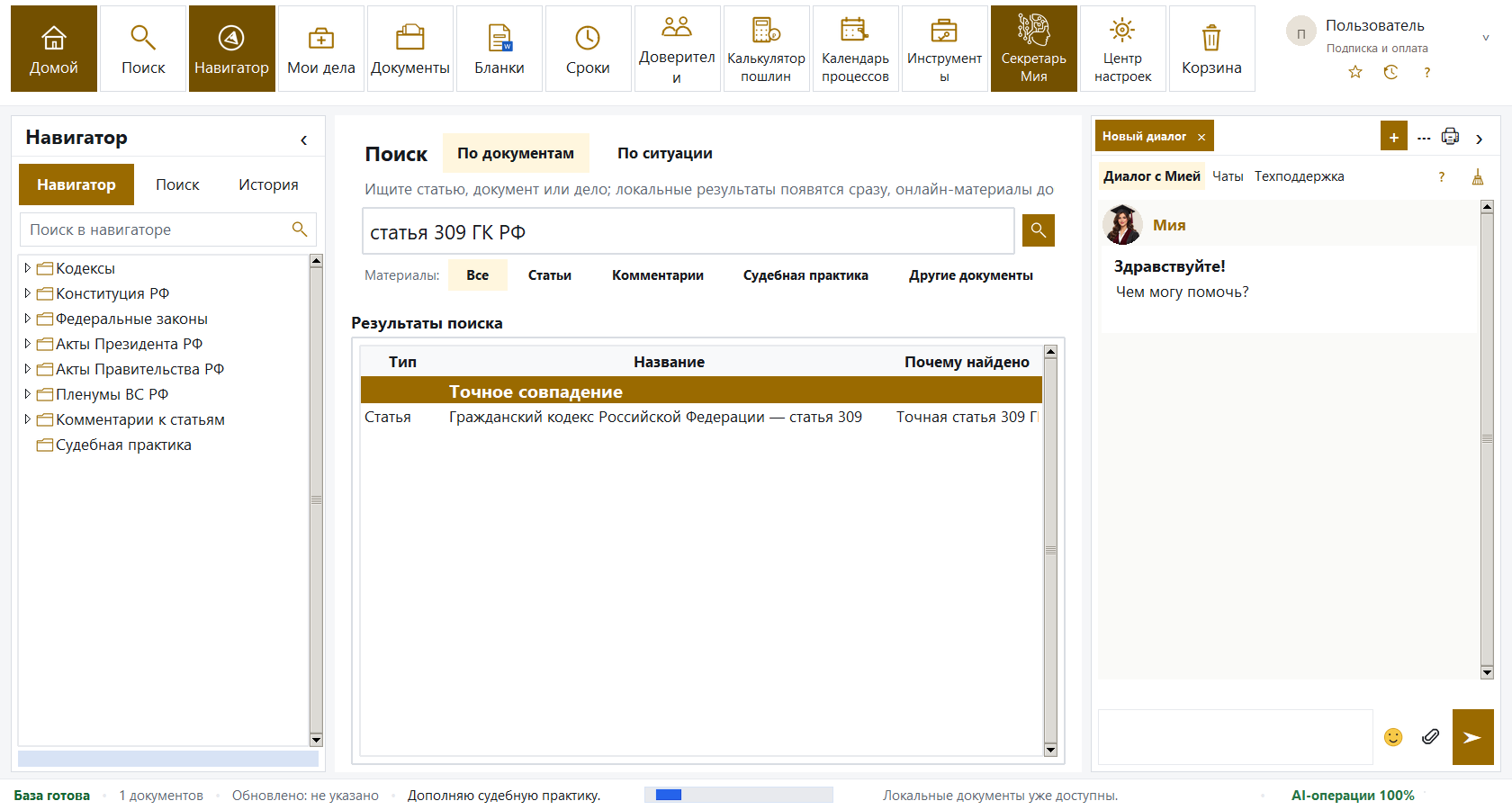The width and height of the screenshot is (1512, 810).
Task: Click the Поиск в навигаторе field
Action: 168,229
